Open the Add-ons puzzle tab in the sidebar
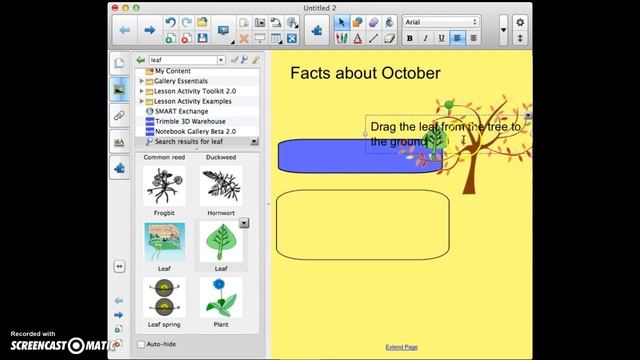Screen dimensions: 640x360 coord(119,168)
